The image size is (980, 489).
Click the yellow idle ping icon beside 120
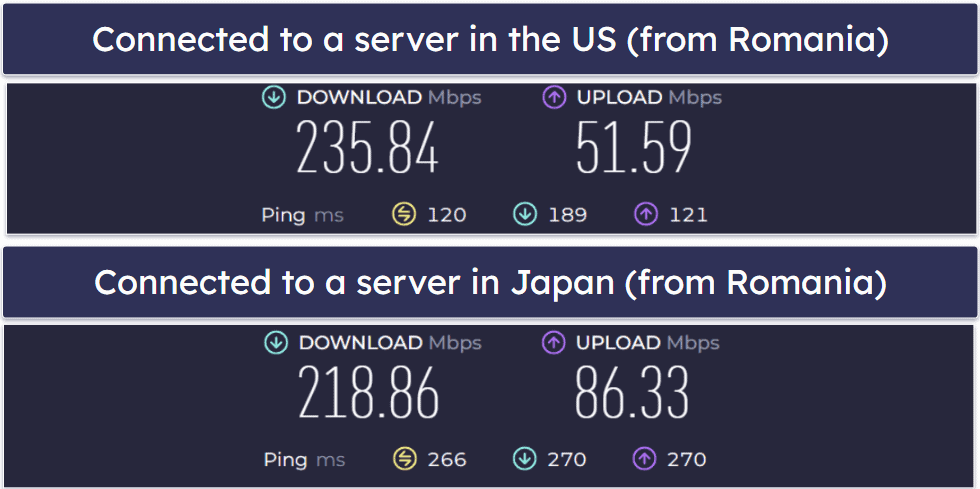pyautogui.click(x=404, y=215)
